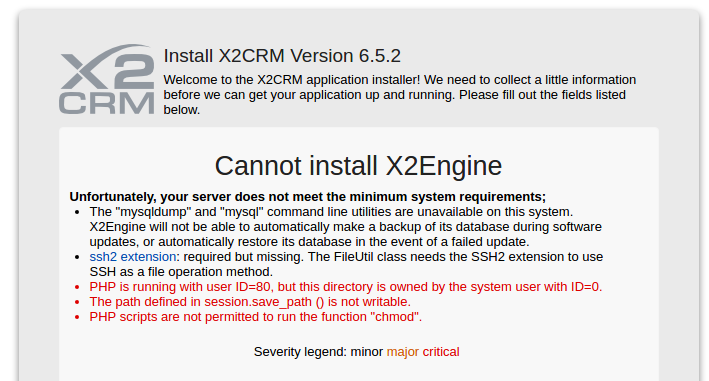Image resolution: width=709 pixels, height=381 pixels.
Task: Click the ssh2 required but missing message
Action: click(x=346, y=264)
